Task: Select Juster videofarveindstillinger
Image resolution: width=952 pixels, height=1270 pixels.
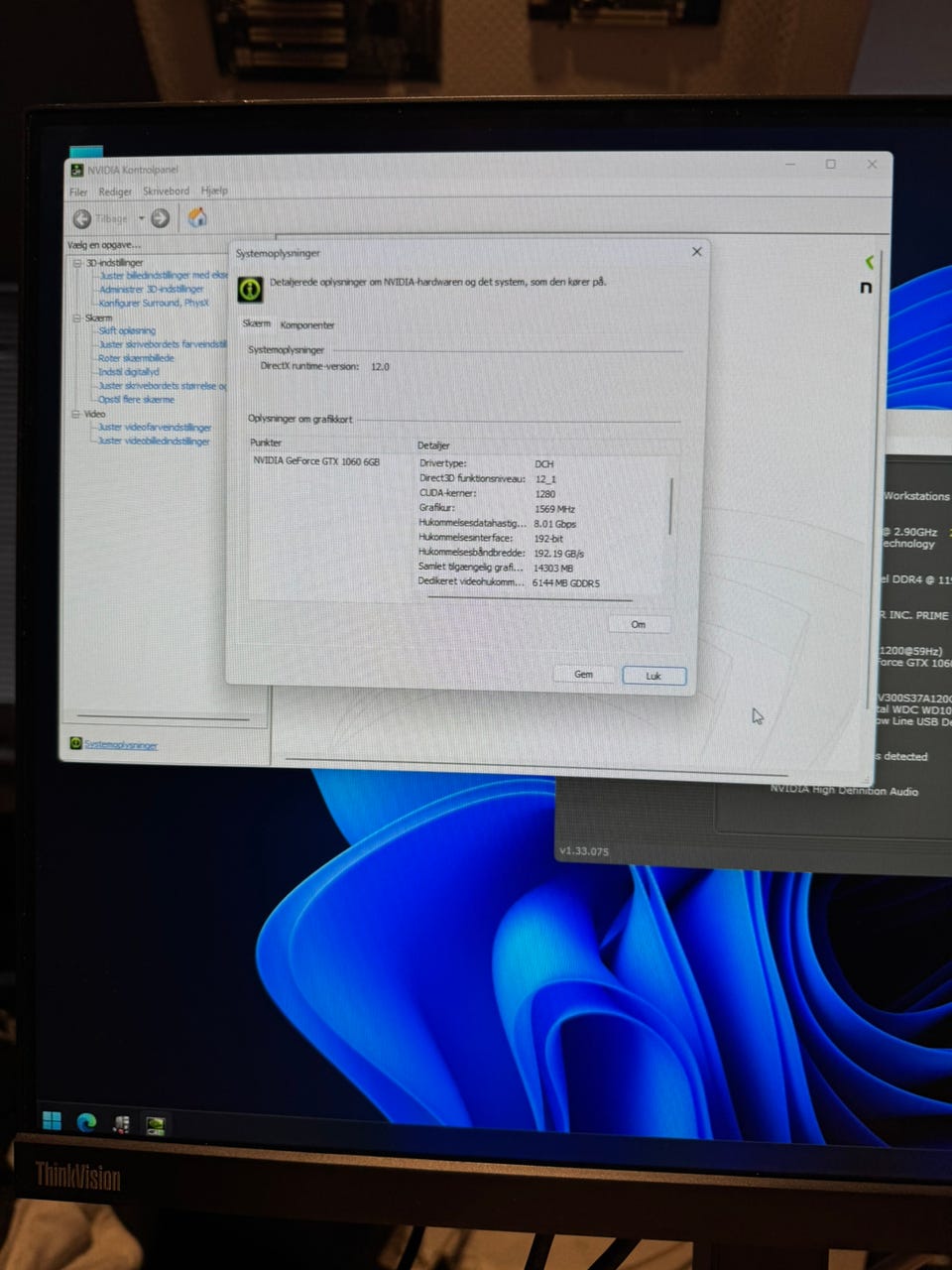Action: pos(154,428)
